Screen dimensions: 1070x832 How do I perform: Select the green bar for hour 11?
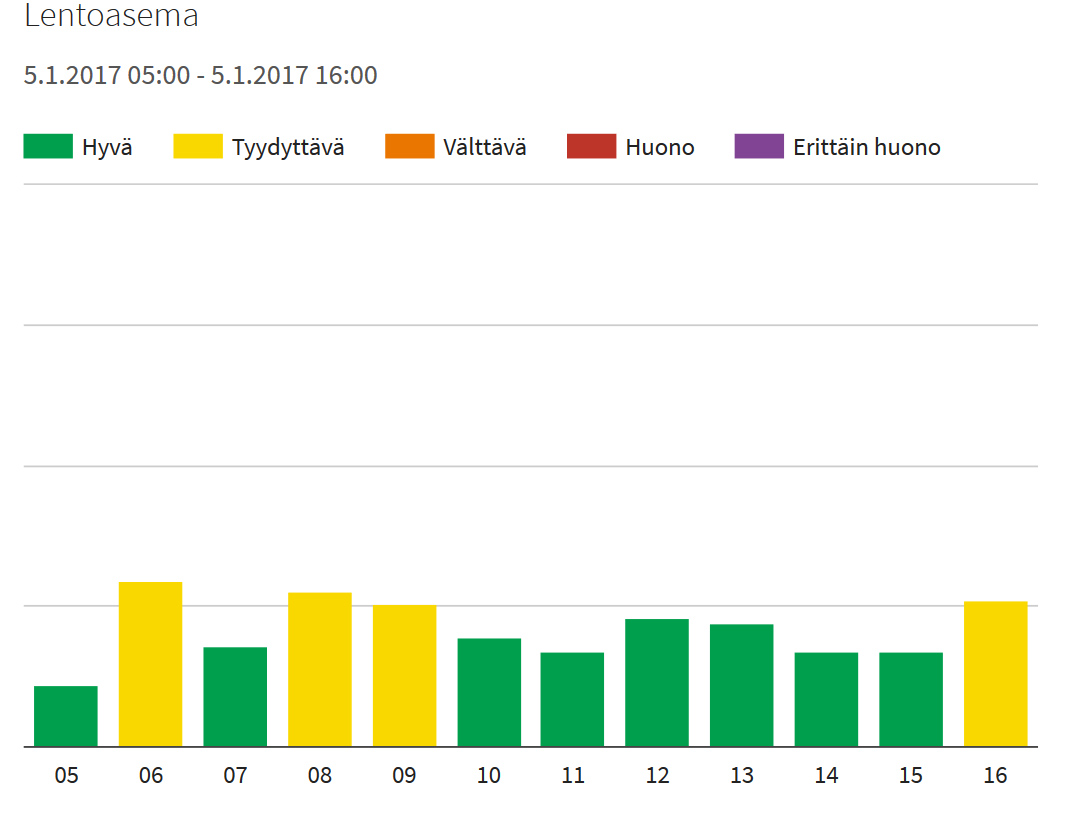click(x=572, y=699)
